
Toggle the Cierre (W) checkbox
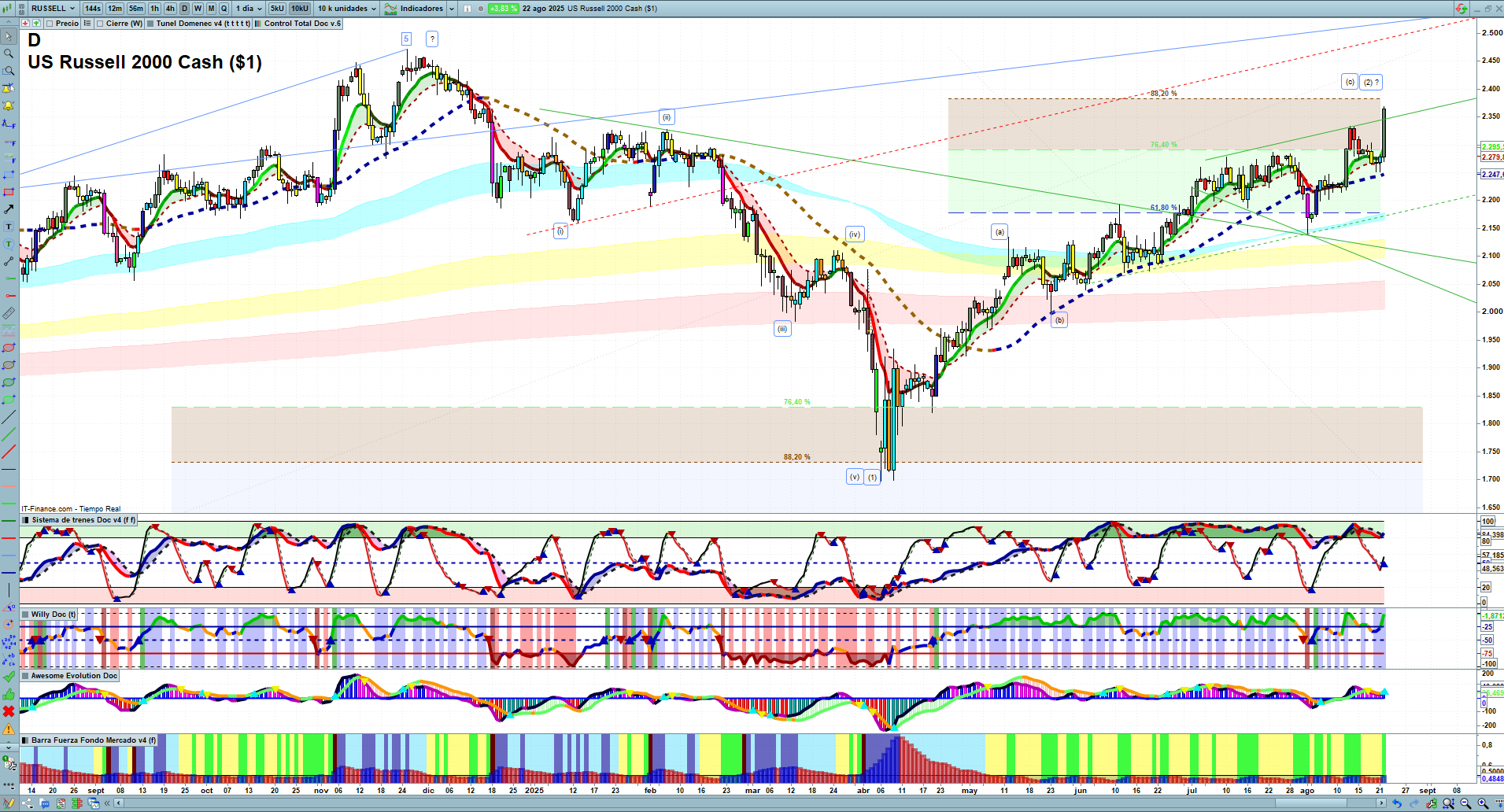[x=101, y=24]
